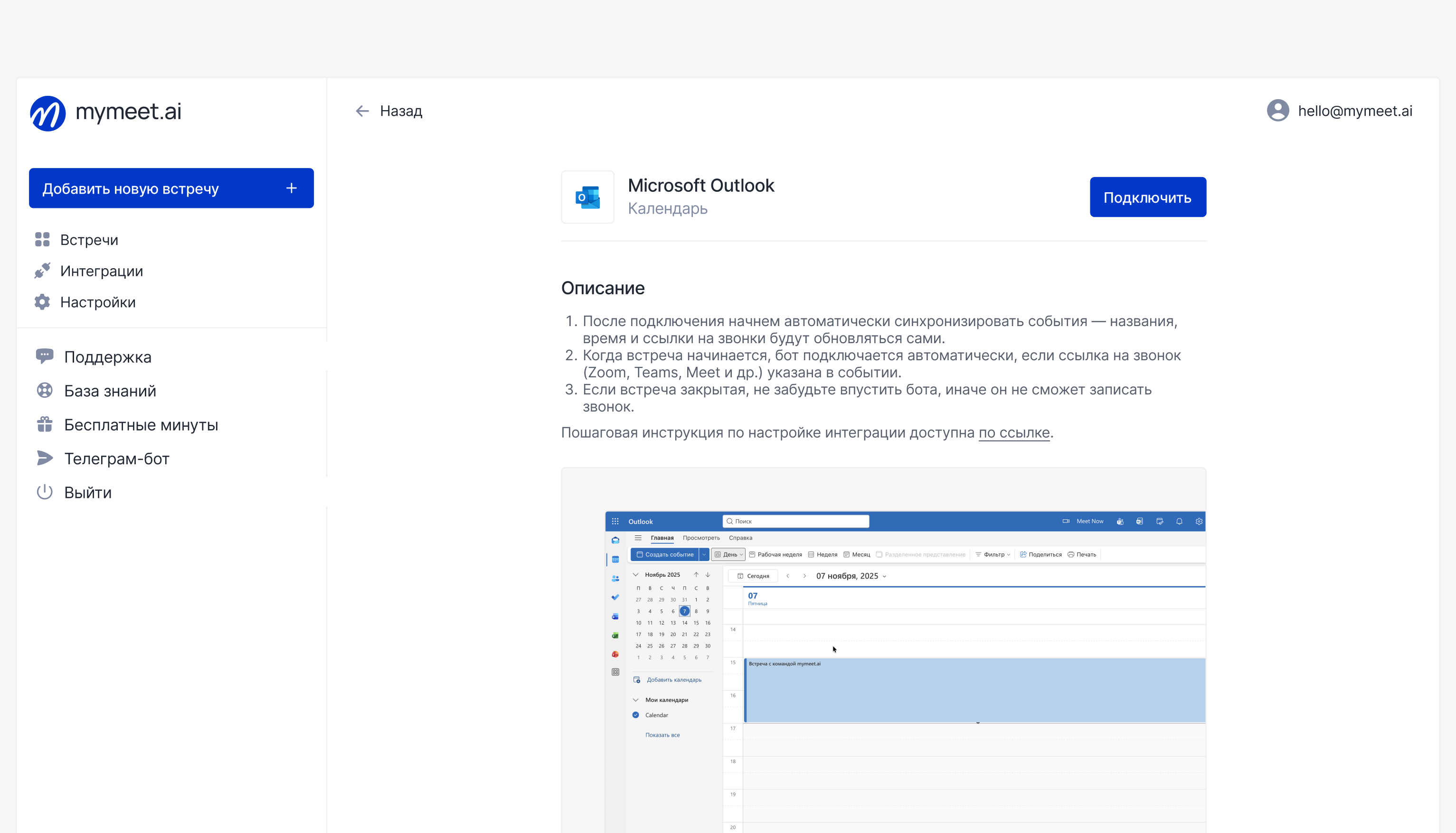Click the База знаний lifebuoy icon

tap(45, 390)
